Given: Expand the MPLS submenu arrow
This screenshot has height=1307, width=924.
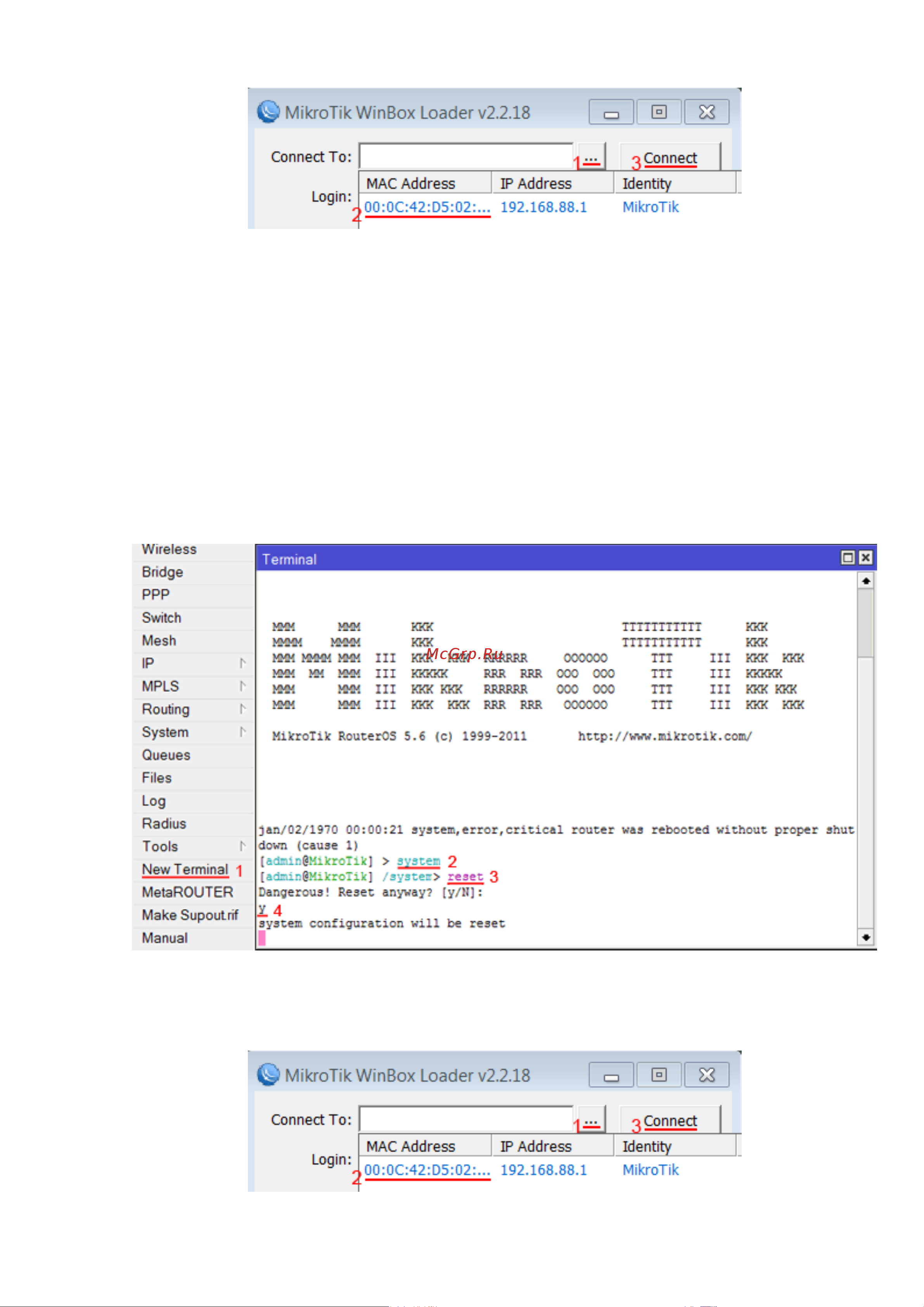Looking at the screenshot, I should tap(242, 686).
